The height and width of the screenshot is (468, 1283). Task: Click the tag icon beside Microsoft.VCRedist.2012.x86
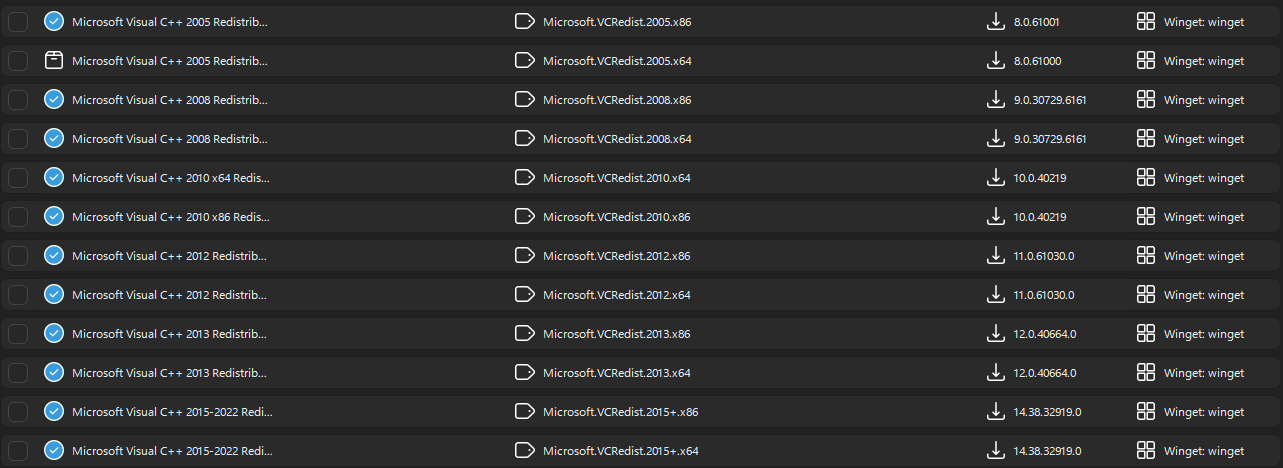click(524, 256)
